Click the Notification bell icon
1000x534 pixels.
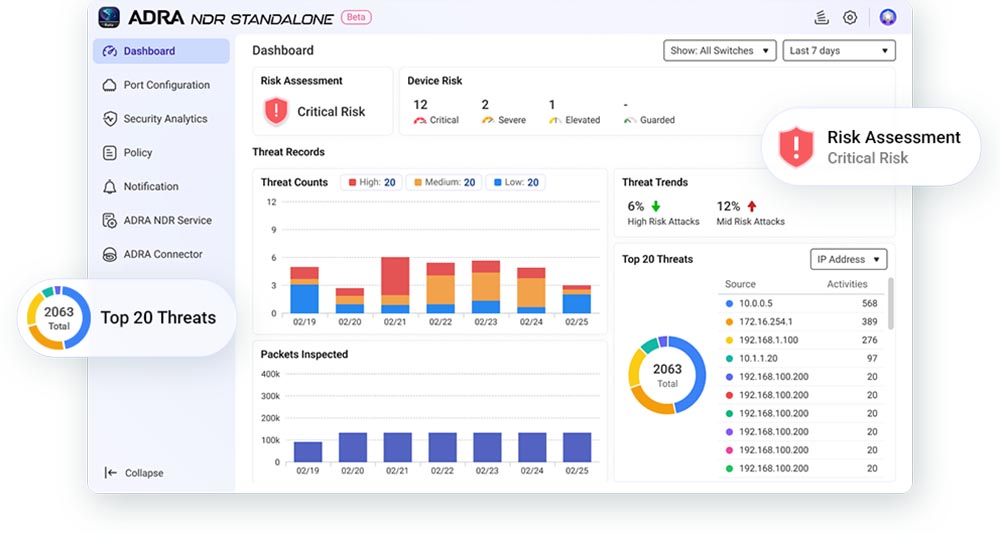coord(109,187)
